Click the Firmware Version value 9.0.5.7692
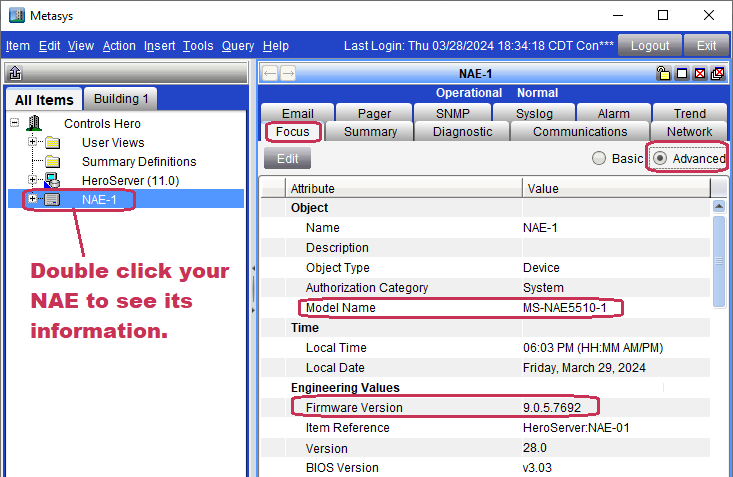This screenshot has height=477, width=733. point(552,408)
